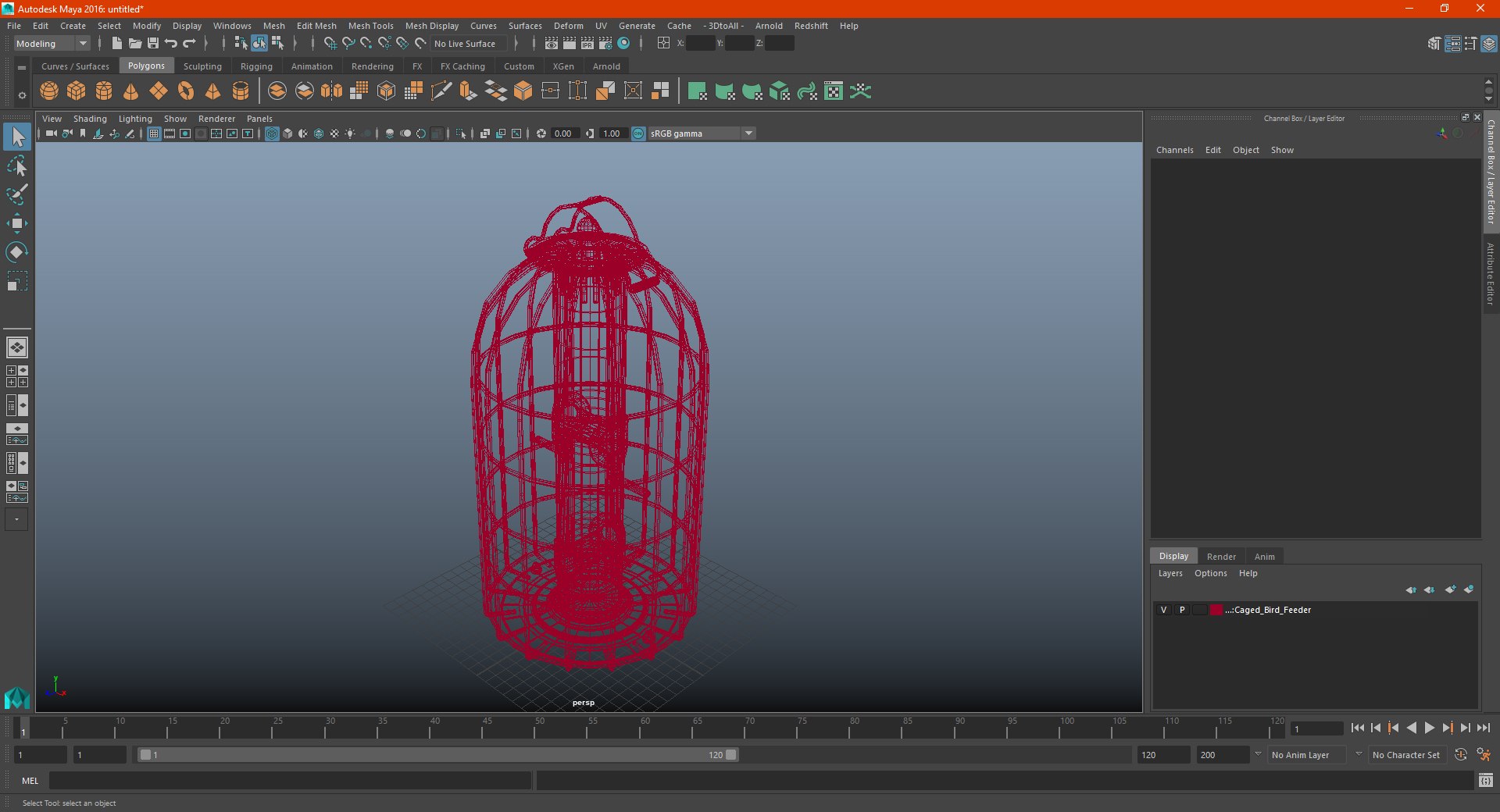Open the Script Editor icon

1486,780
